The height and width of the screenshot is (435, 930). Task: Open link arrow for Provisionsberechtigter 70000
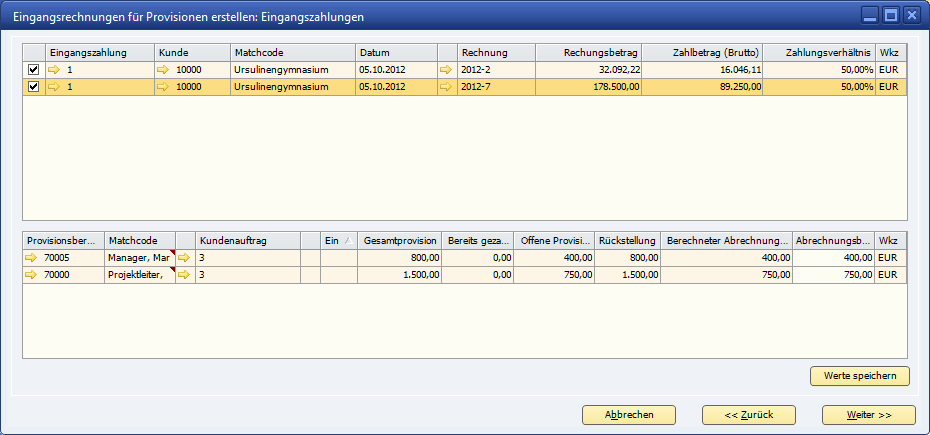[x=33, y=275]
